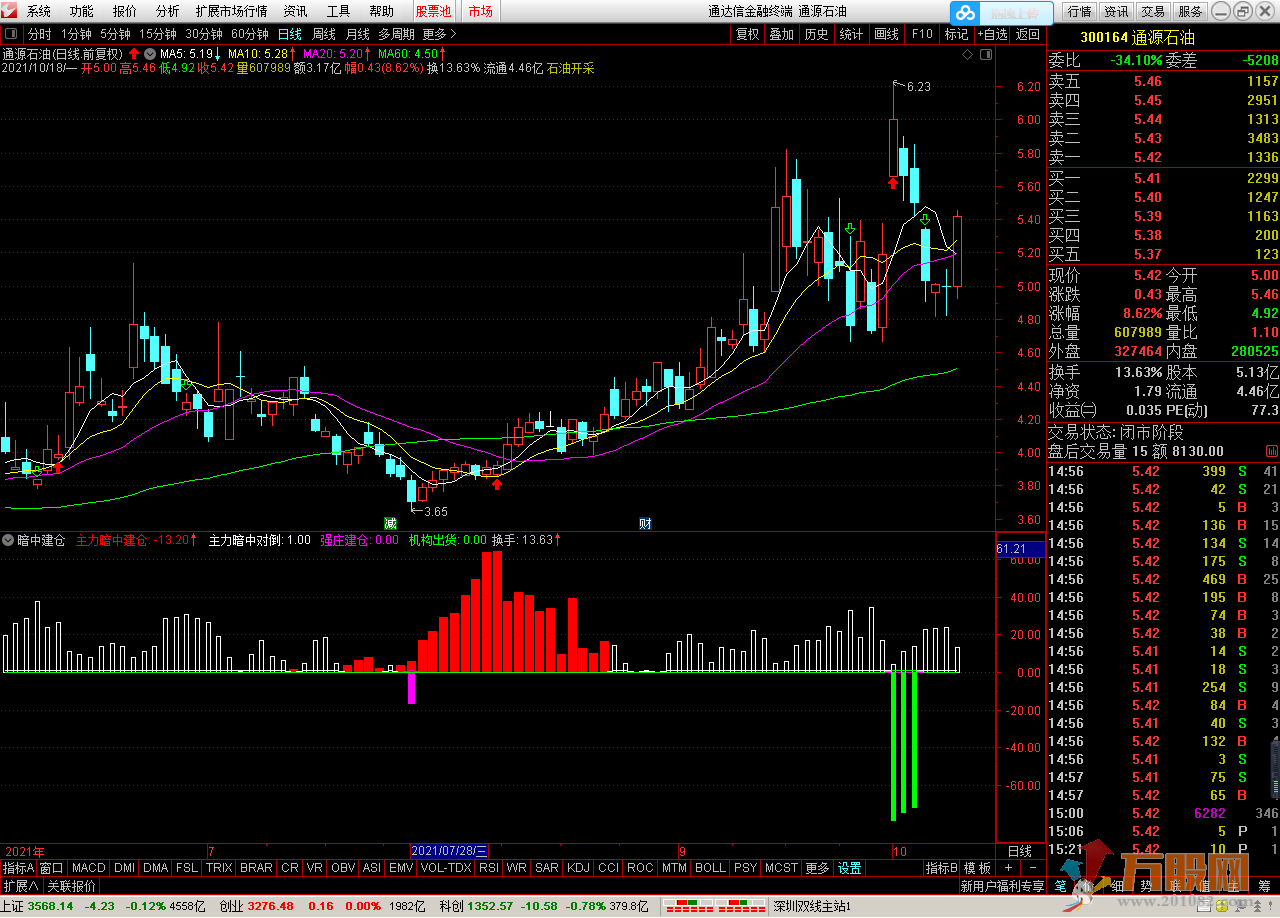The image size is (1280, 918).
Task: Click the 行情 button in title bar
Action: tap(1079, 11)
